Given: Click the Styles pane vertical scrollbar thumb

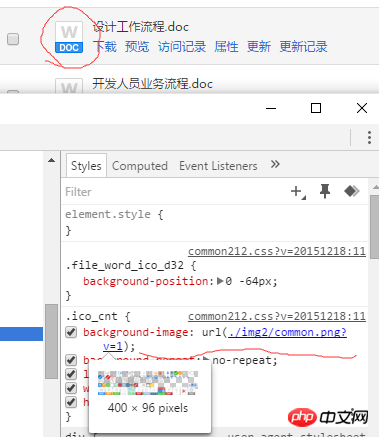Looking at the screenshot, I should pyautogui.click(x=375, y=227).
